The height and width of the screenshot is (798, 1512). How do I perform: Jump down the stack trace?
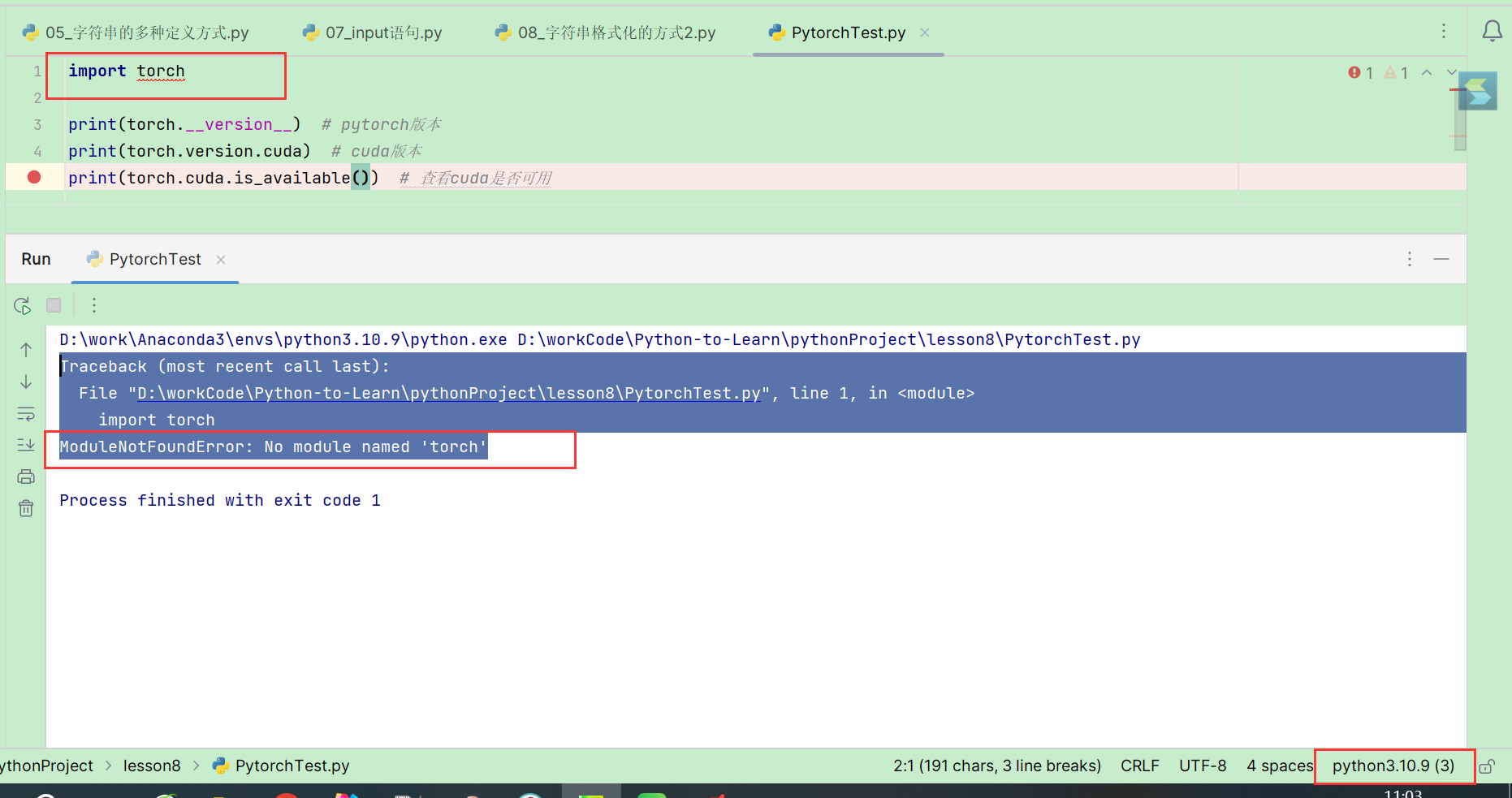[25, 381]
